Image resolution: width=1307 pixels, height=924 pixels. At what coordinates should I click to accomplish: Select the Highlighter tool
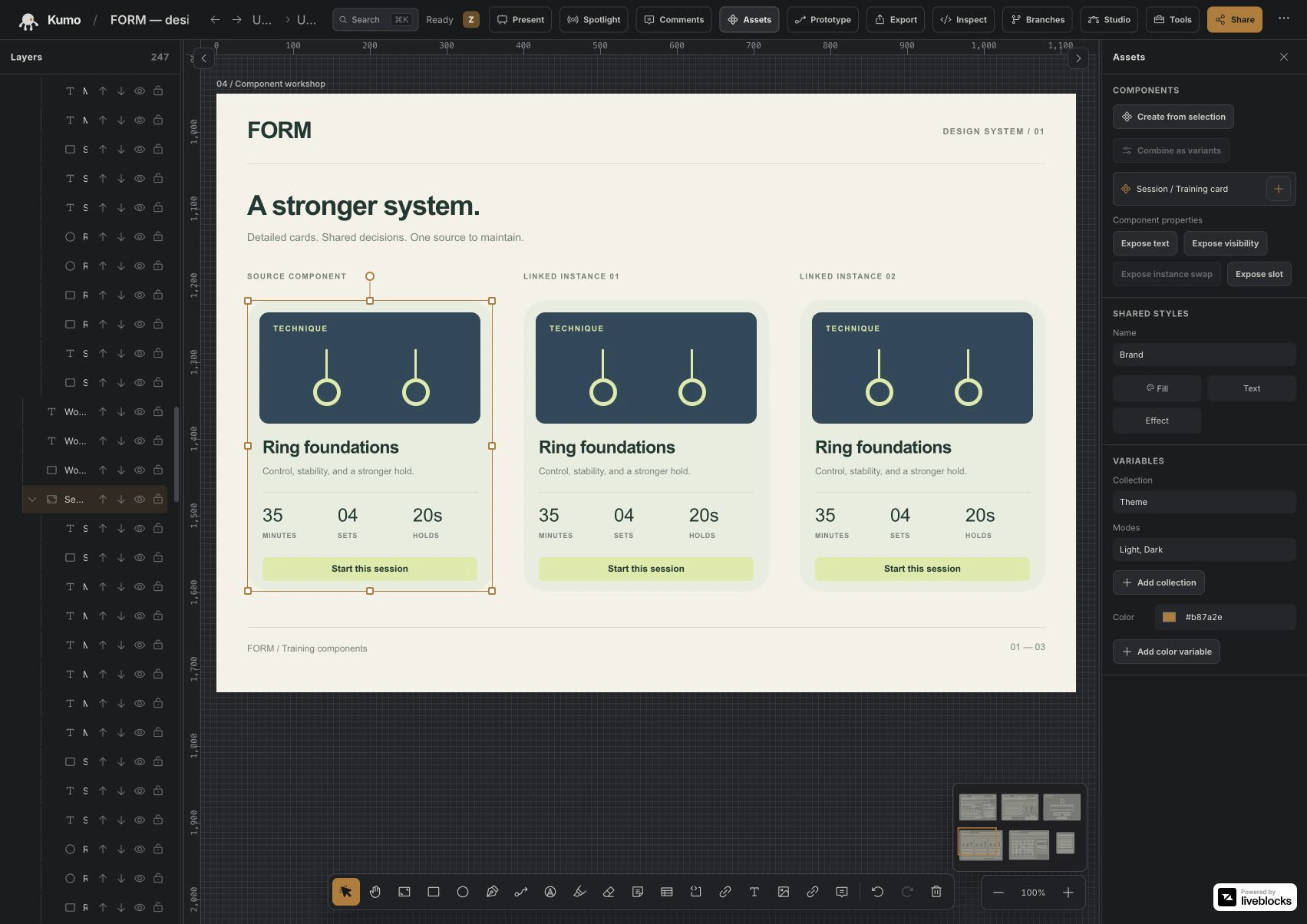tap(579, 892)
